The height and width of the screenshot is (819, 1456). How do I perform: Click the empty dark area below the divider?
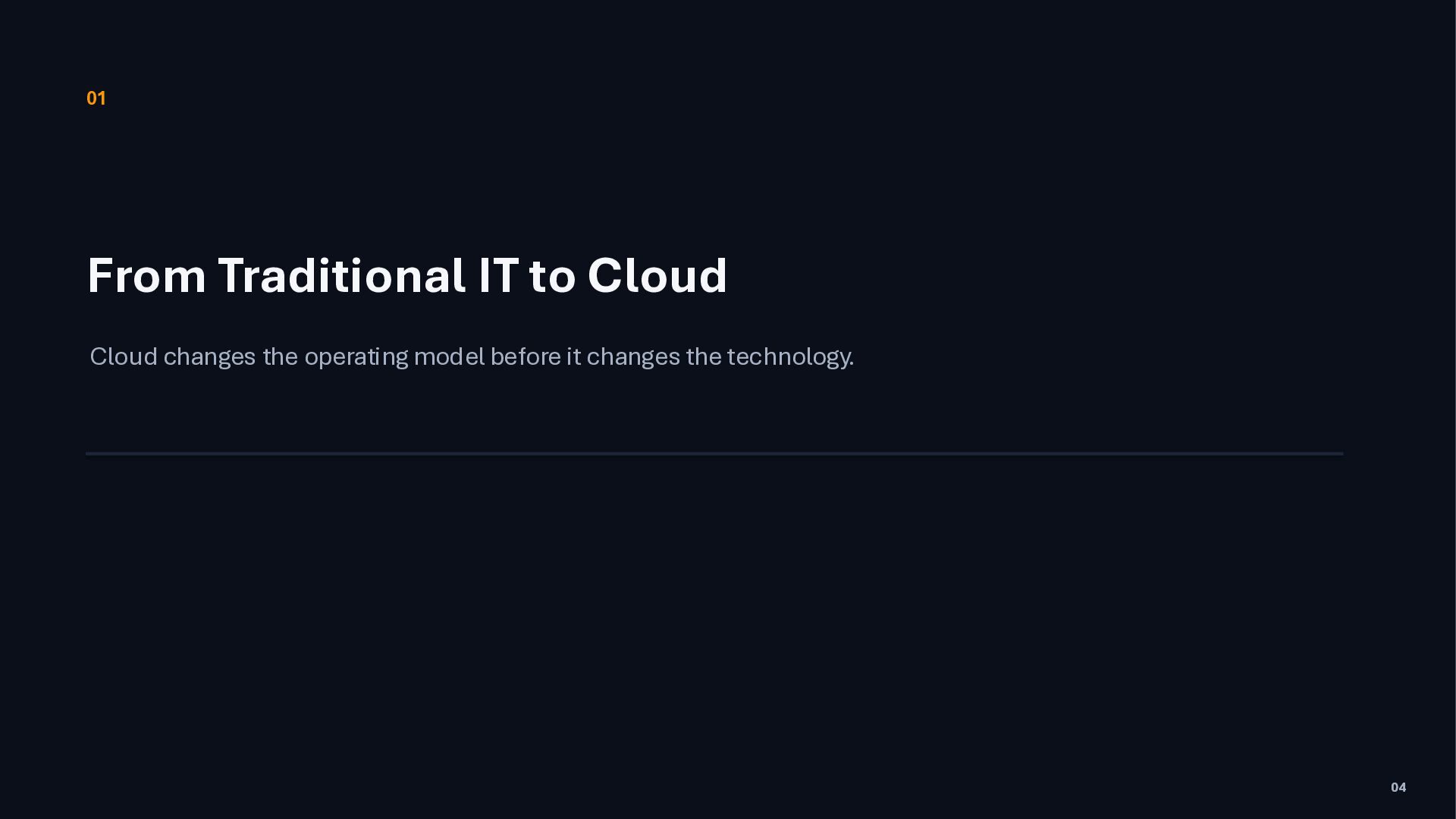pos(714,622)
